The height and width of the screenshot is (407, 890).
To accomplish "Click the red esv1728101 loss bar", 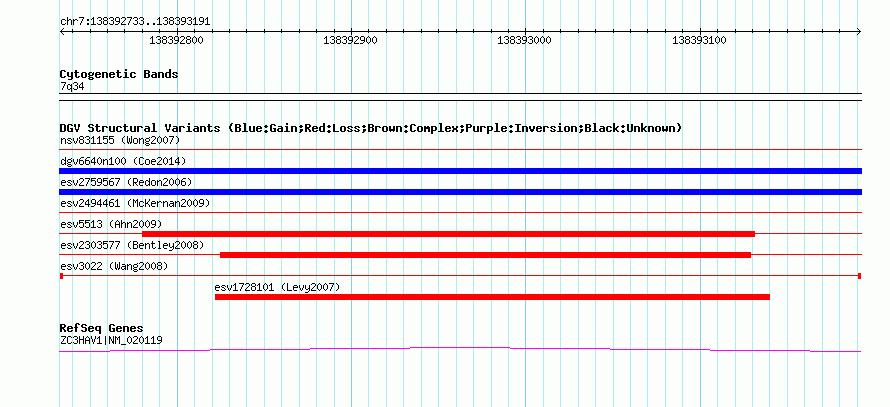I will point(492,297).
